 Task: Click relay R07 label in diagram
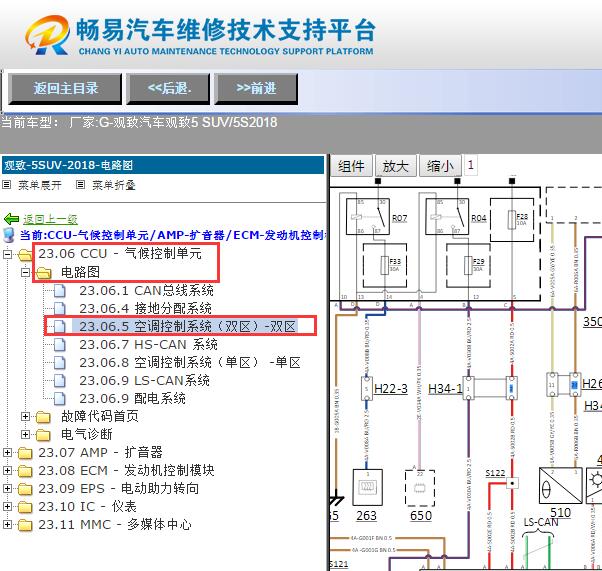coord(399,218)
